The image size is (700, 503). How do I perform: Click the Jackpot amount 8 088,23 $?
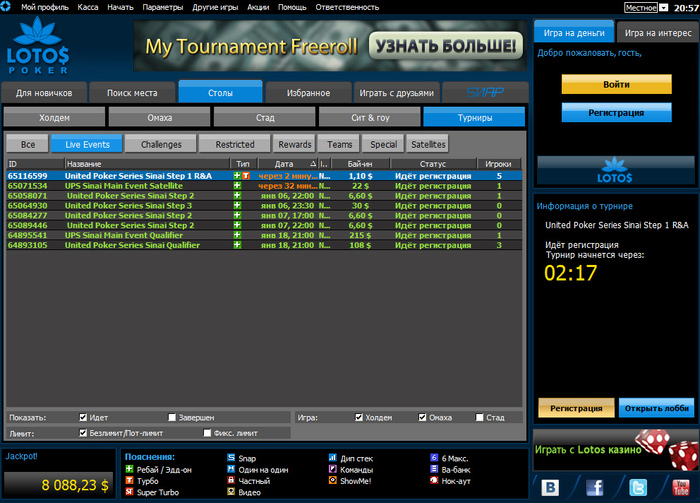75,485
